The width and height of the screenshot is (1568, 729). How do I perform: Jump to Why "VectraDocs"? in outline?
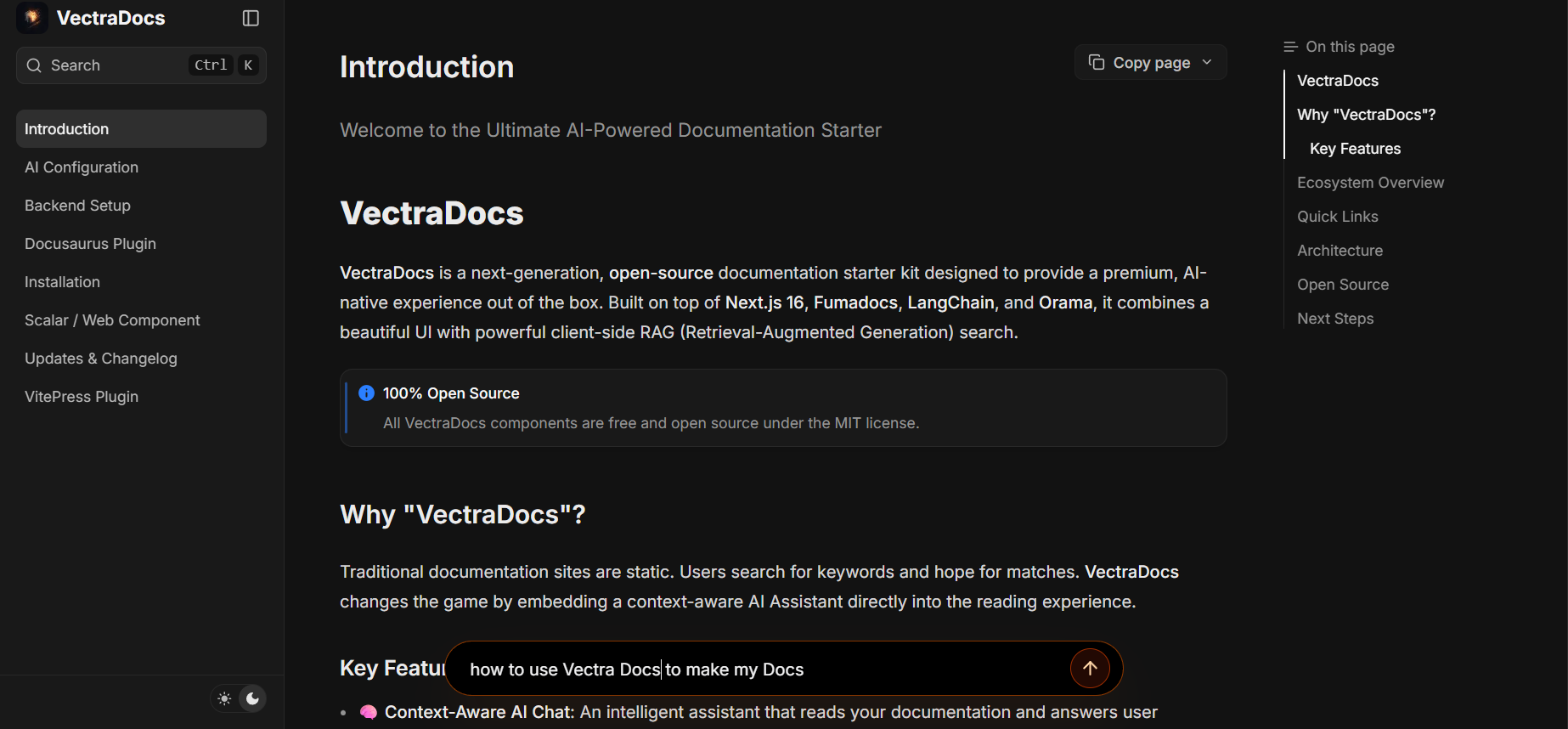click(1366, 115)
